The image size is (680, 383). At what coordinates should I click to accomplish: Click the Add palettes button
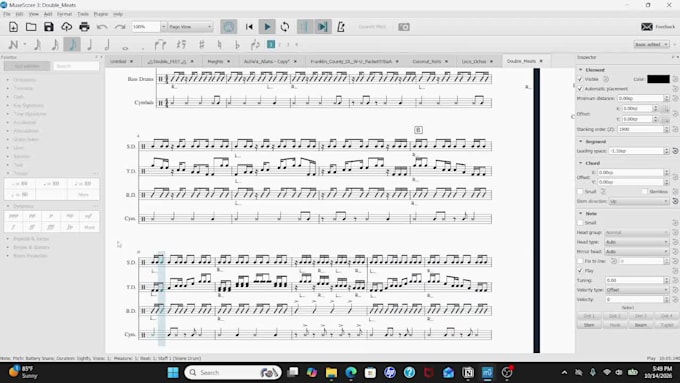click(x=27, y=66)
